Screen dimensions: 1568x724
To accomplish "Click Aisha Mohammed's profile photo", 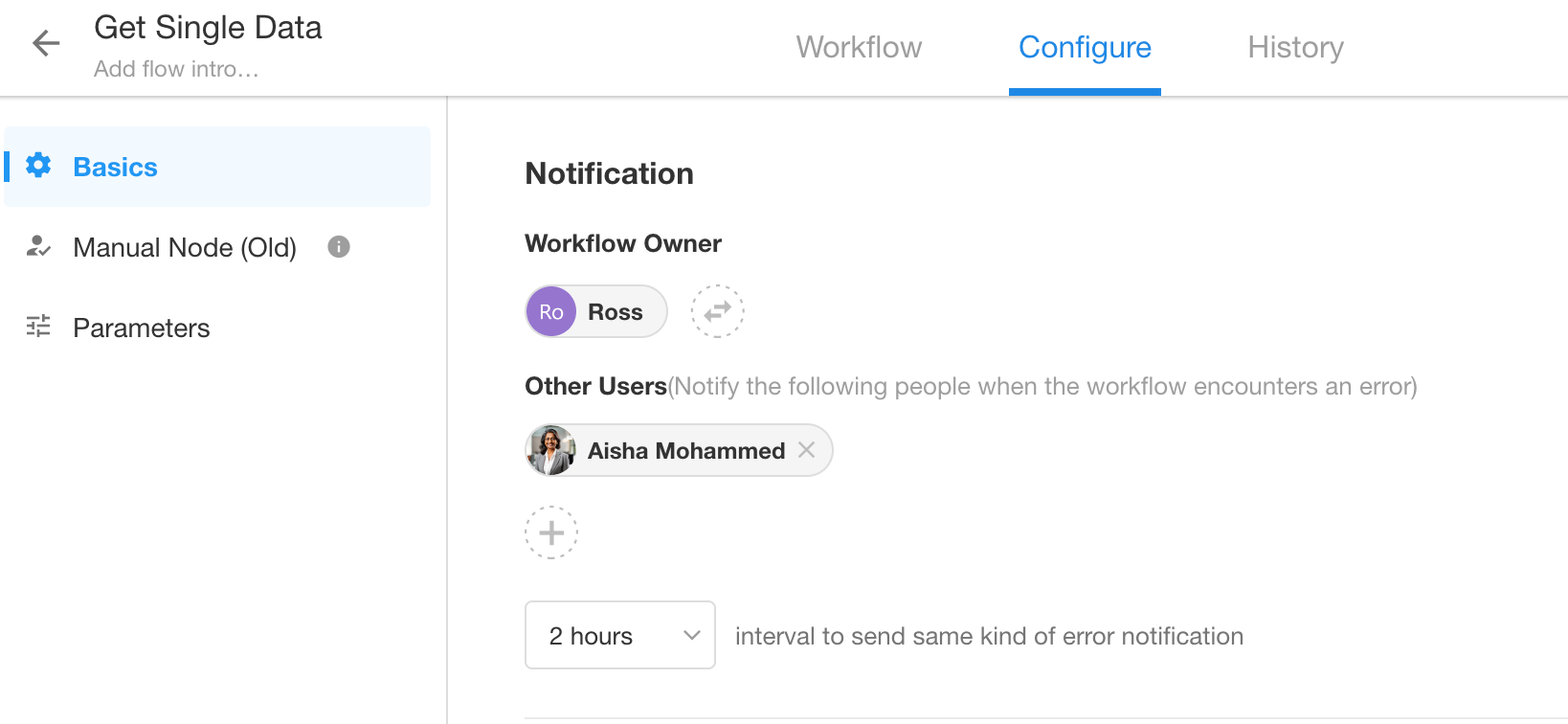I will point(551,450).
